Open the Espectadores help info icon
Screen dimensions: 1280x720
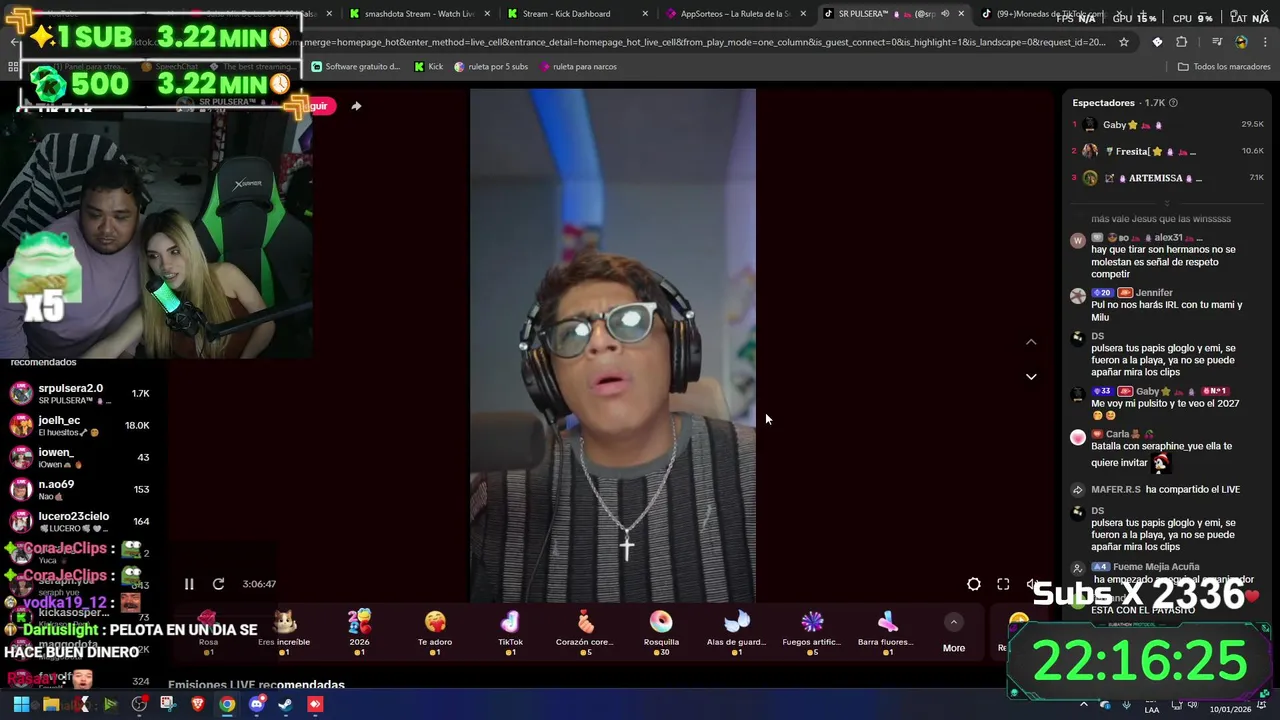(x=1173, y=103)
